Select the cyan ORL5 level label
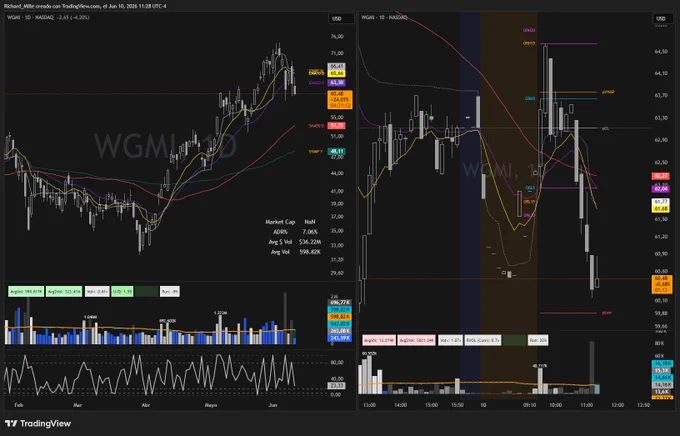The image size is (680, 436). pyautogui.click(x=530, y=188)
